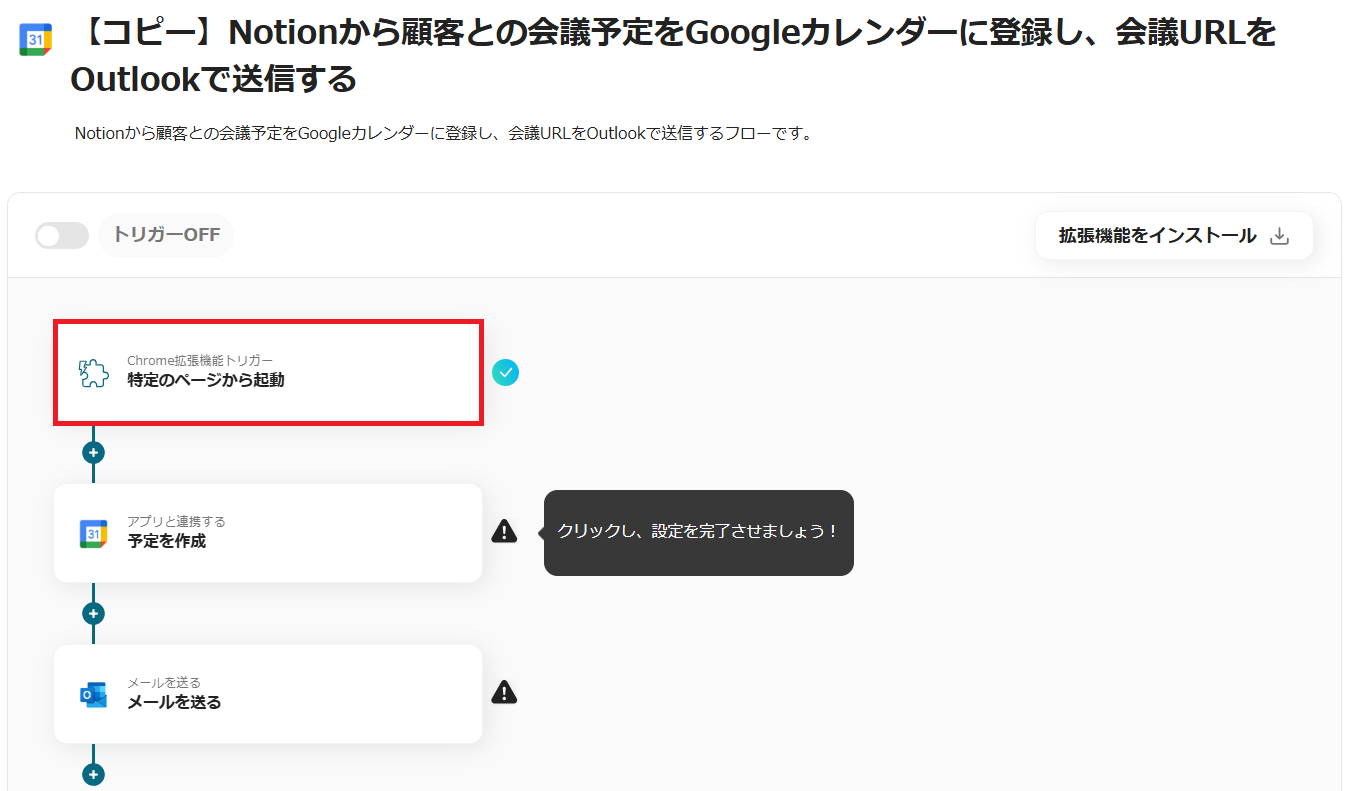This screenshot has width=1352, height=791.
Task: Click the teal checkmark next to the trigger step
Action: [505, 373]
